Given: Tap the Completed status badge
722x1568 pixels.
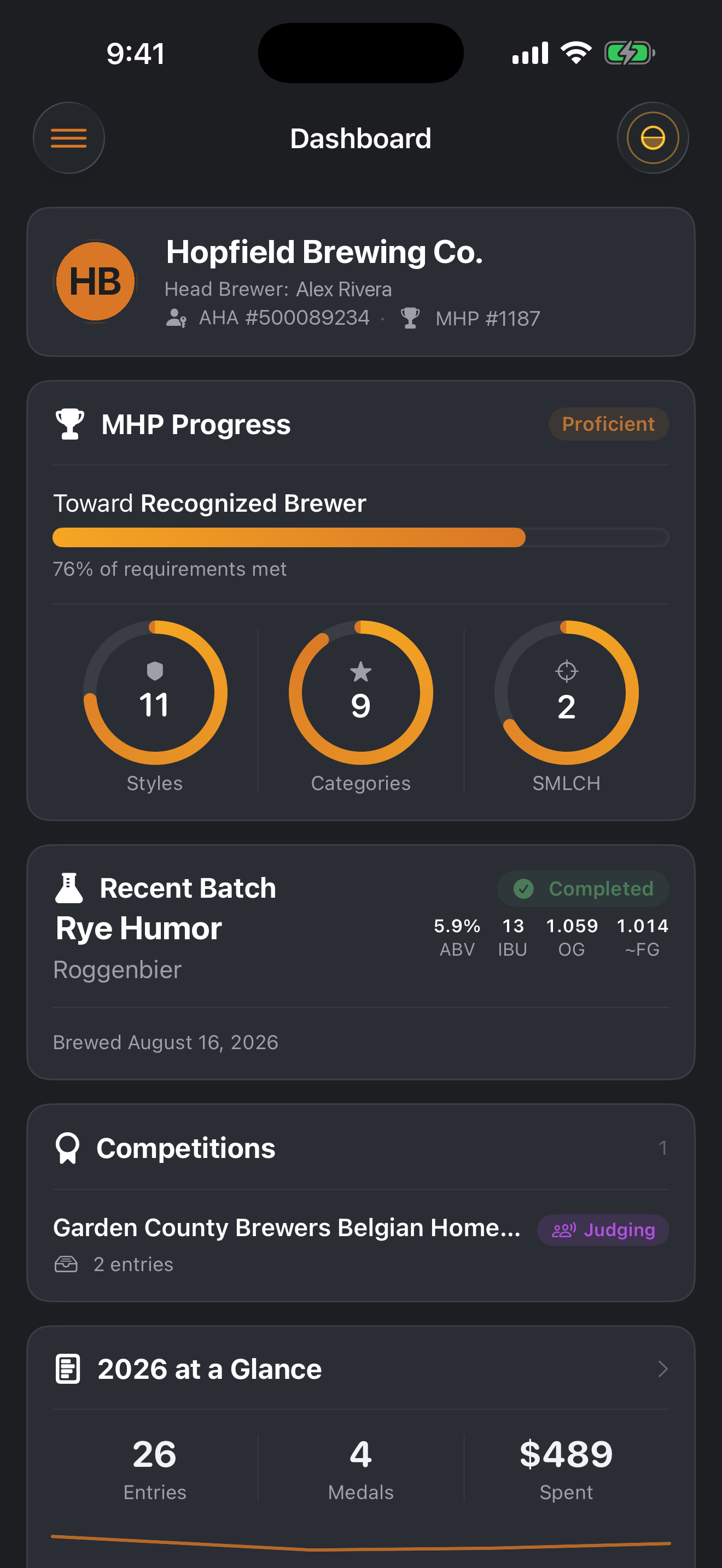Looking at the screenshot, I should tap(583, 888).
